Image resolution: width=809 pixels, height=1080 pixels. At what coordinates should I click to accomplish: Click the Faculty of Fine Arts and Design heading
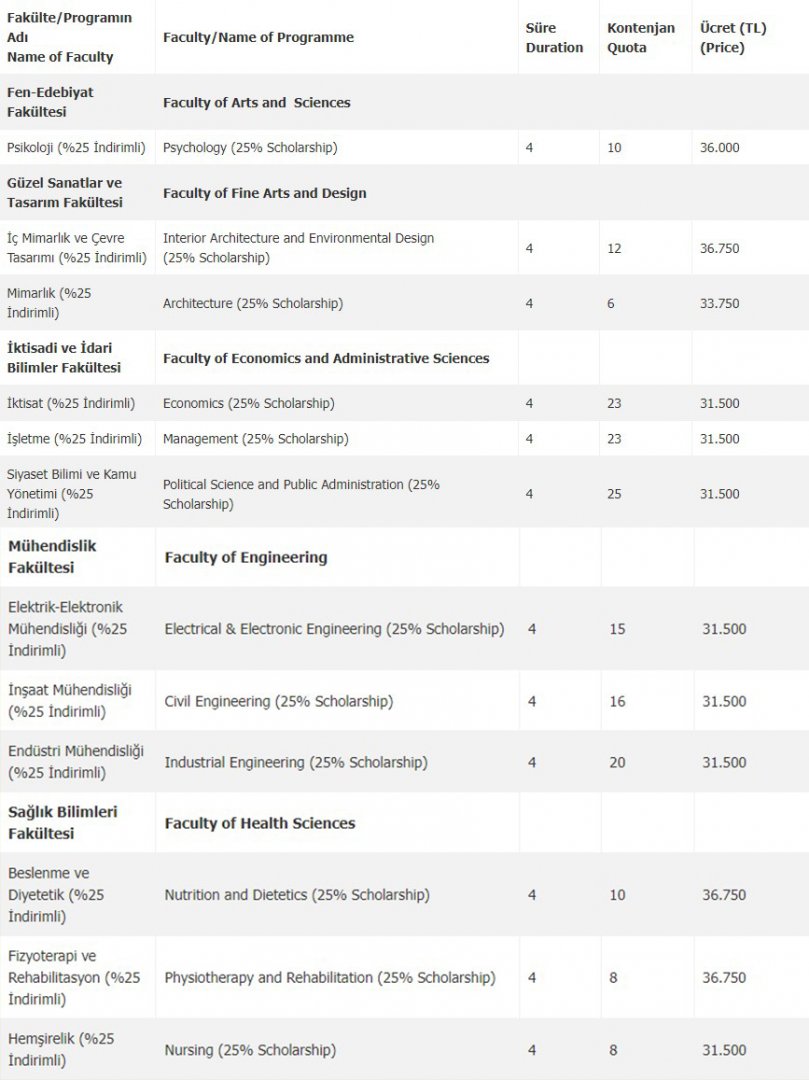(x=264, y=193)
